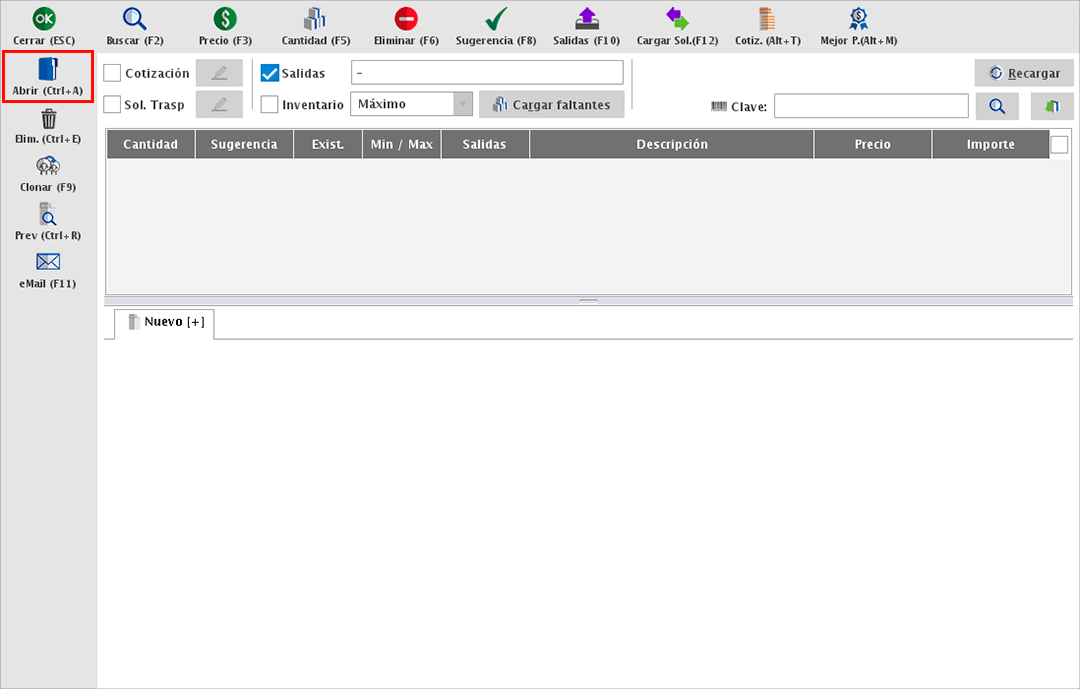Viewport: 1080px width, 689px height.
Task: Open Clonar (F9) in the sidebar
Action: (48, 167)
